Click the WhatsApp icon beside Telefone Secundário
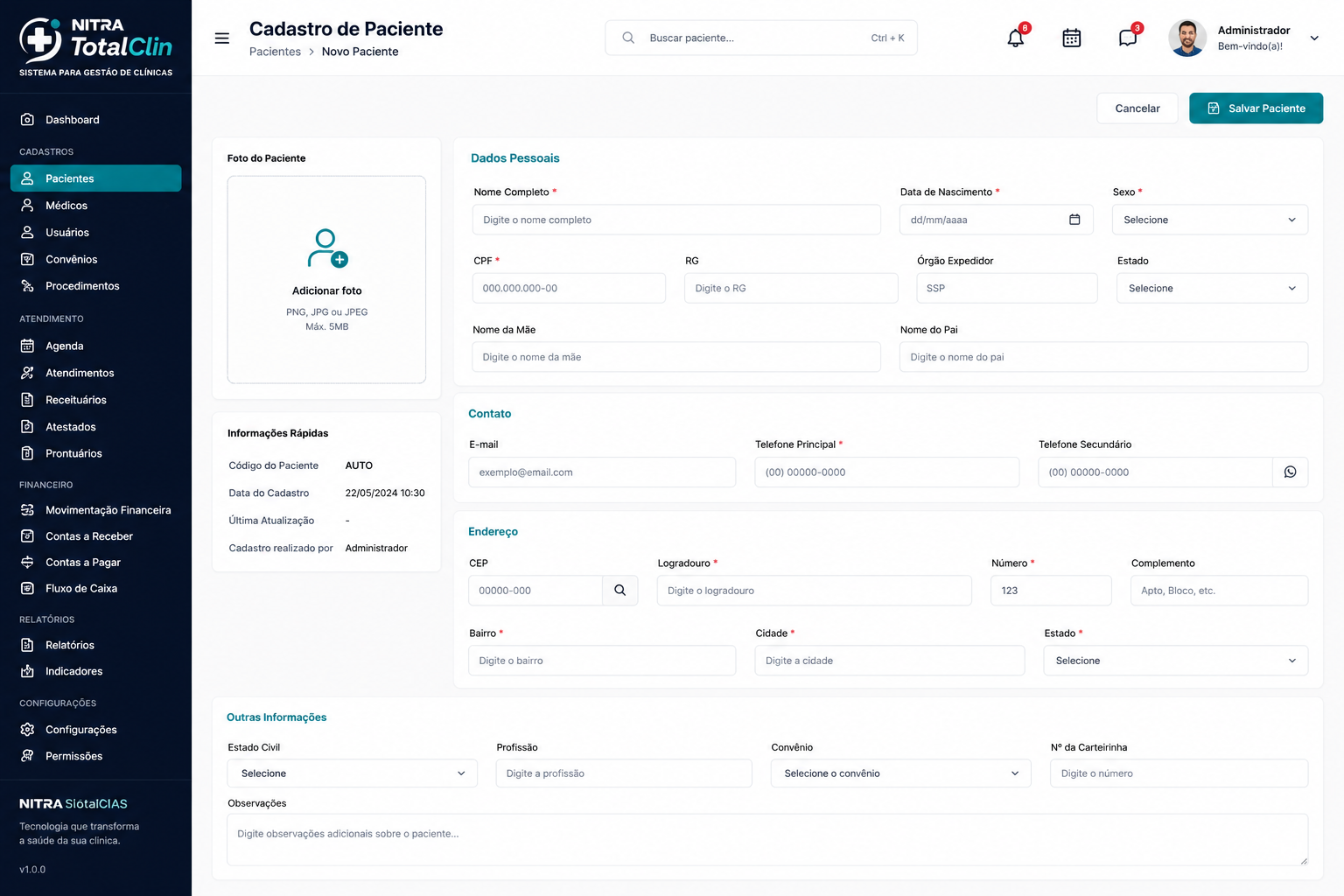 1290,472
